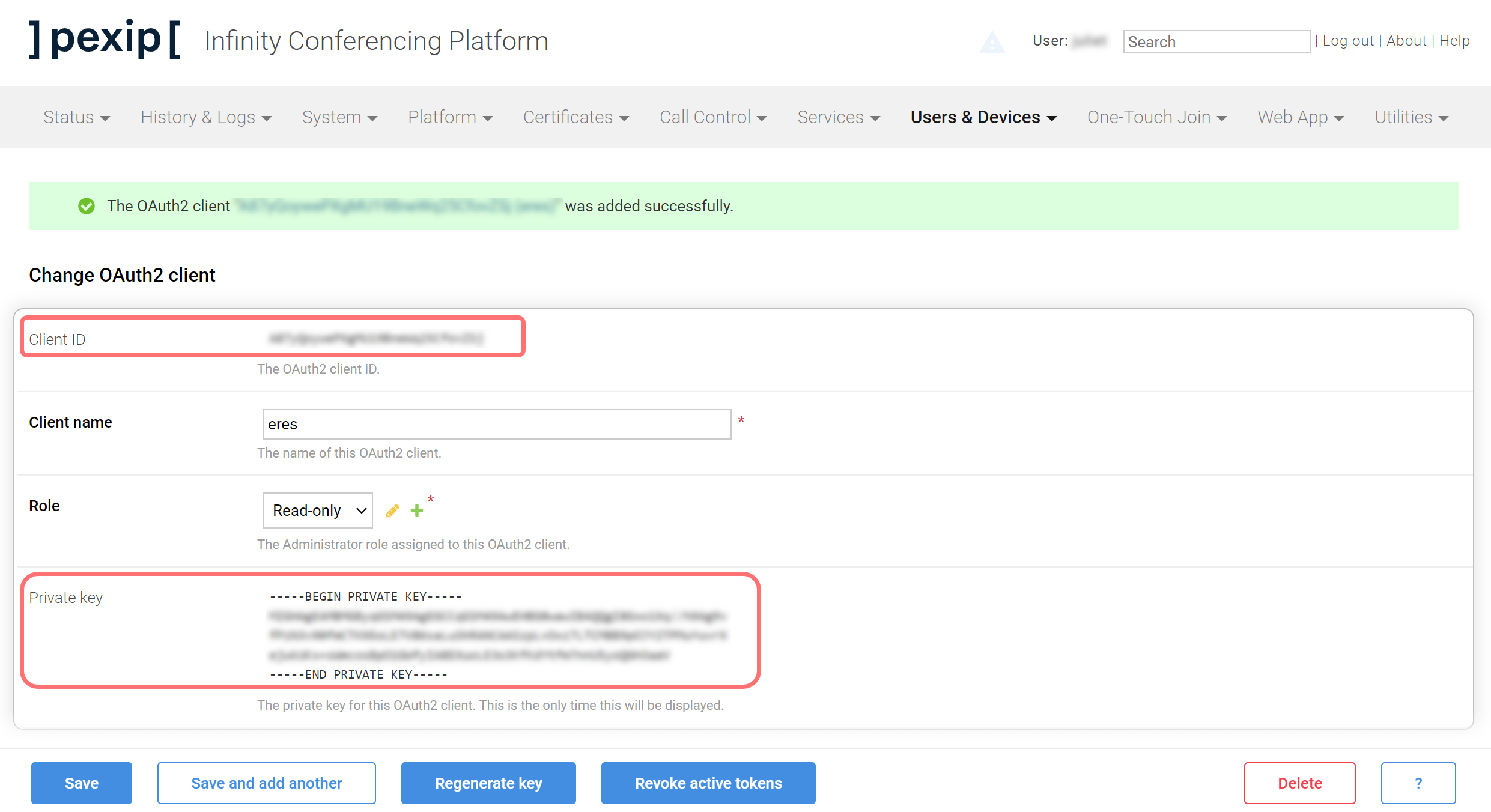Expand the Users & Devices menu
The image size is (1491, 812).
[x=983, y=117]
